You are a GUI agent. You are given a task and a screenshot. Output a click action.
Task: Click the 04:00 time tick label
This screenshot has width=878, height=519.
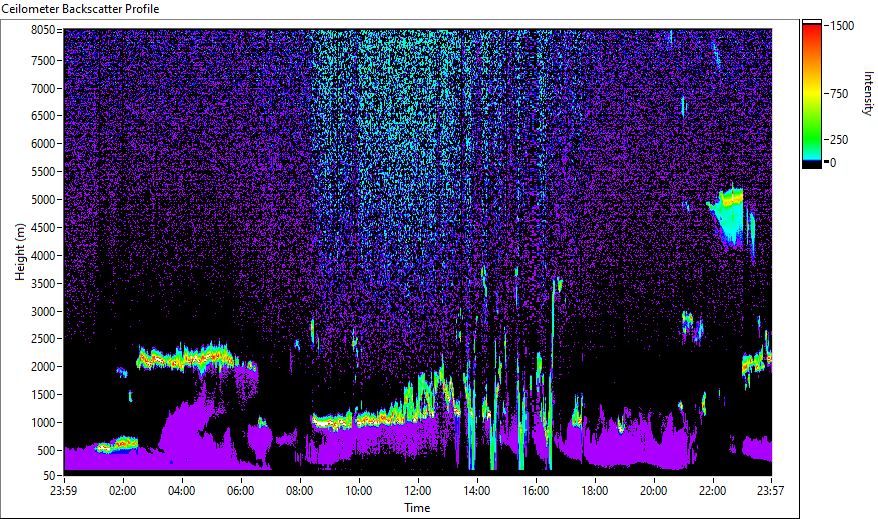[x=181, y=491]
